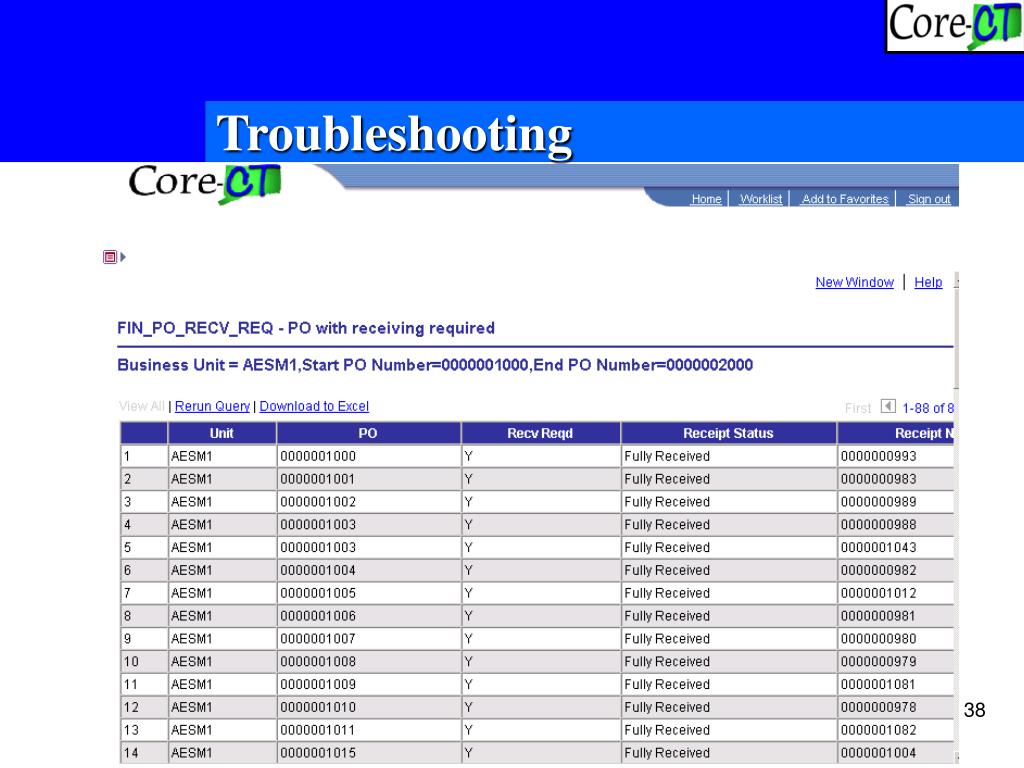
Task: Click receipt number 0000000978
Action: pyautogui.click(x=878, y=707)
